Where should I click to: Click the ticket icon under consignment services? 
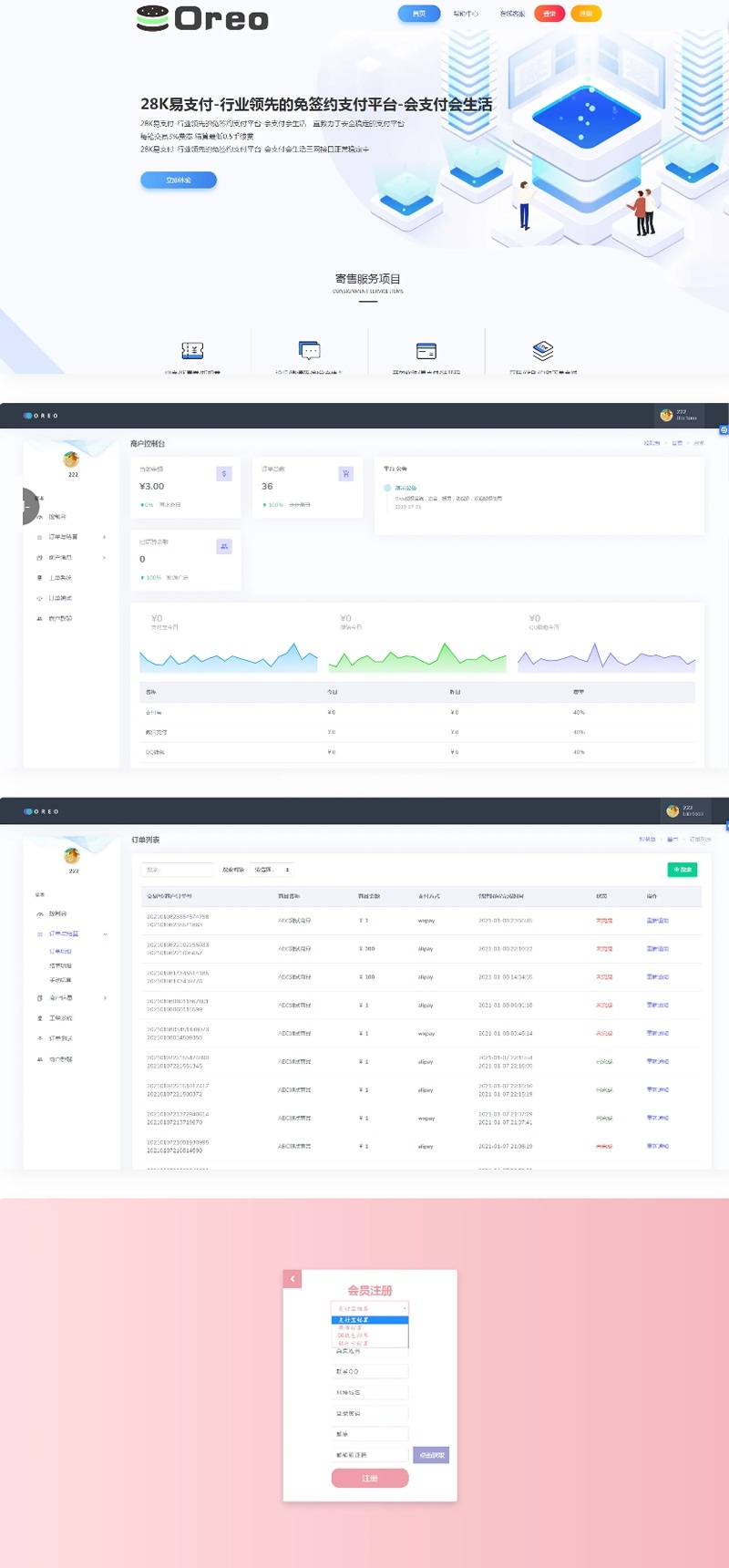(x=192, y=351)
